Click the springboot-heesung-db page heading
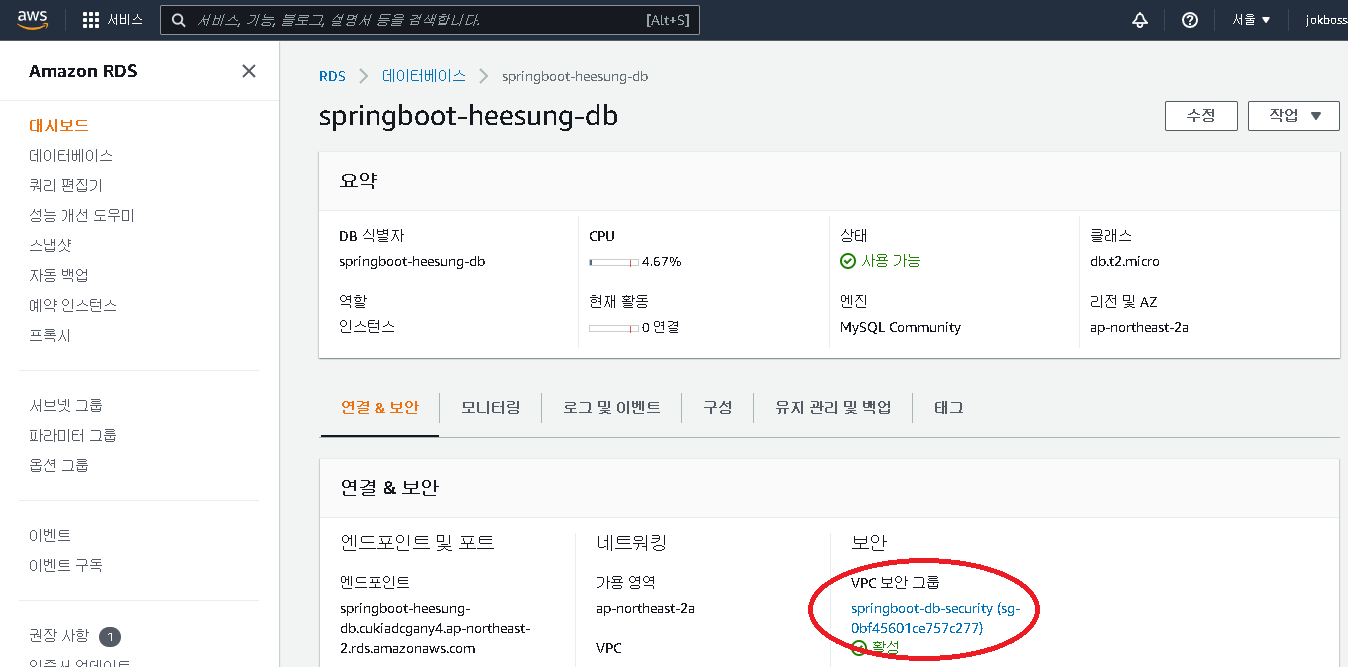The height and width of the screenshot is (667, 1348). pyautogui.click(x=468, y=116)
